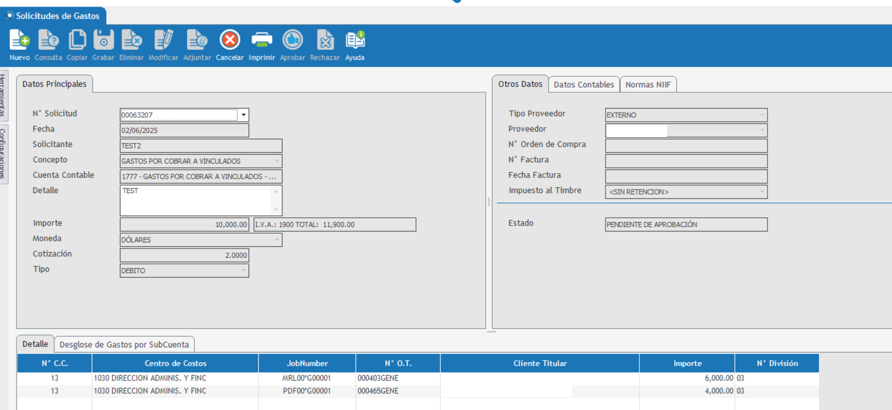Click the Aprobar toolbar icon
Screen dimensions: 892x410
click(x=292, y=40)
